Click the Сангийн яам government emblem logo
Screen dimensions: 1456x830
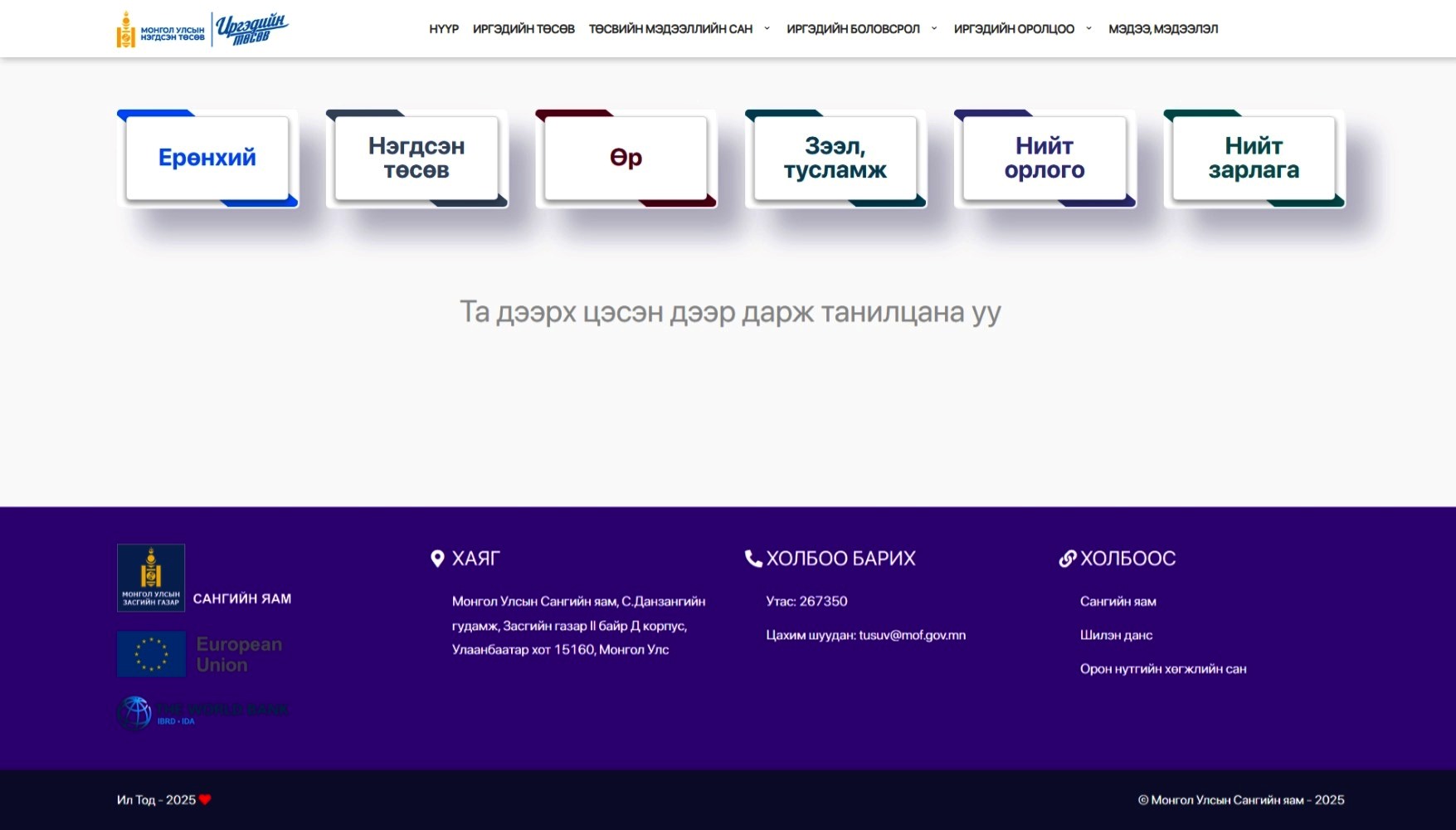151,578
